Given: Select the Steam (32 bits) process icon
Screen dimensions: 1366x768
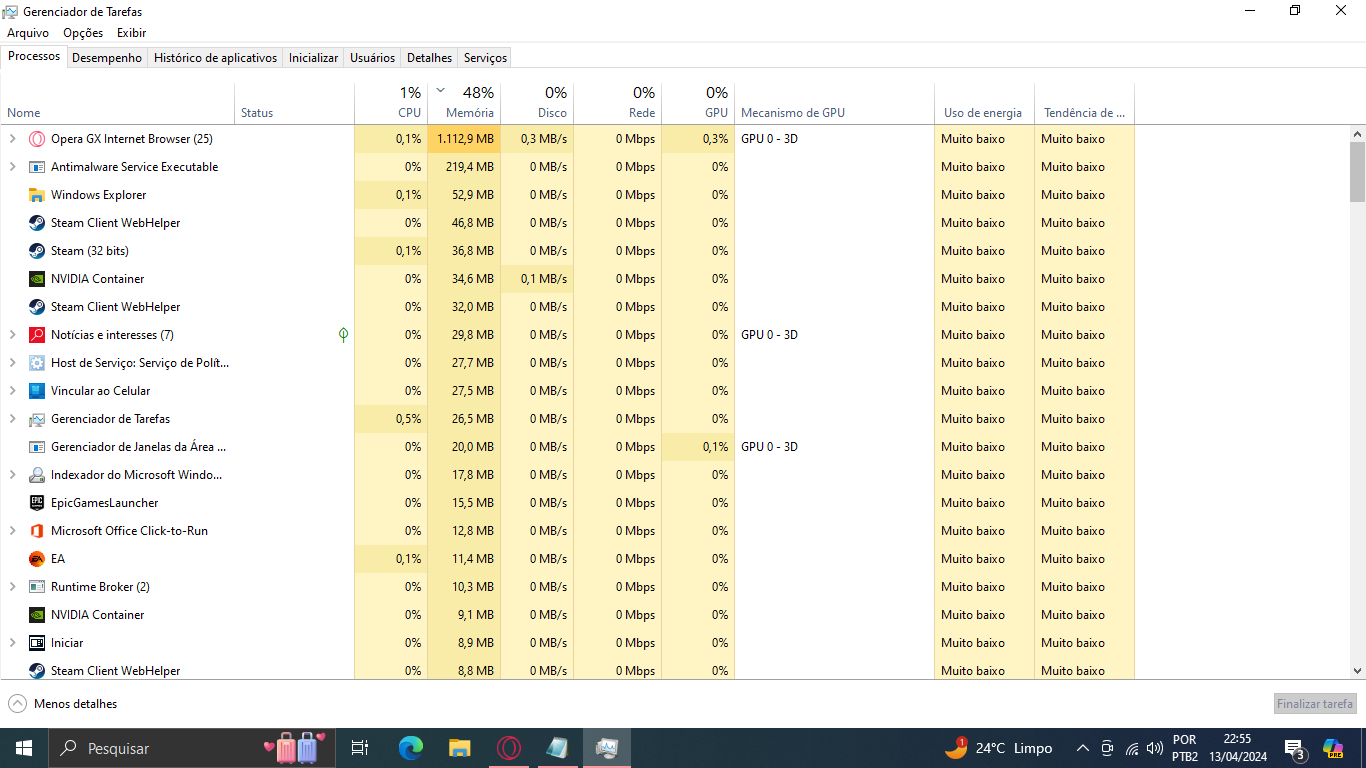Looking at the screenshot, I should (37, 251).
